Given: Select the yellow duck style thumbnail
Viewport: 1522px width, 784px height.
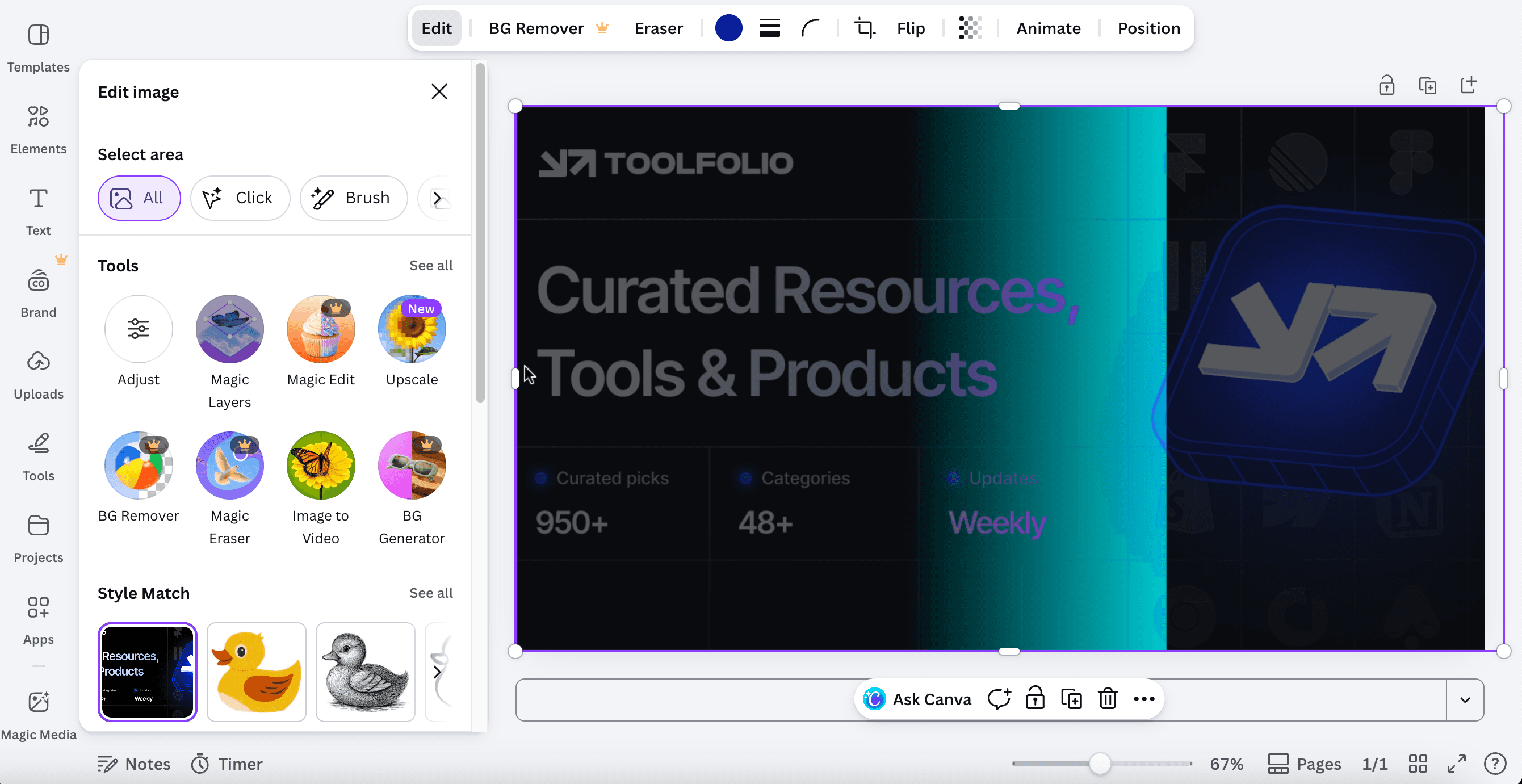Looking at the screenshot, I should pyautogui.click(x=257, y=672).
